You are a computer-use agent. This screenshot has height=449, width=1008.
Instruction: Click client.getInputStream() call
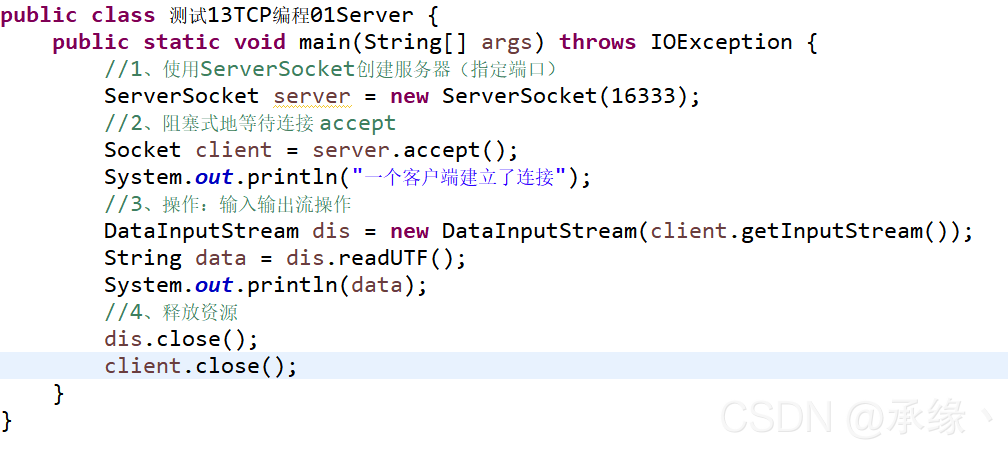click(x=798, y=232)
